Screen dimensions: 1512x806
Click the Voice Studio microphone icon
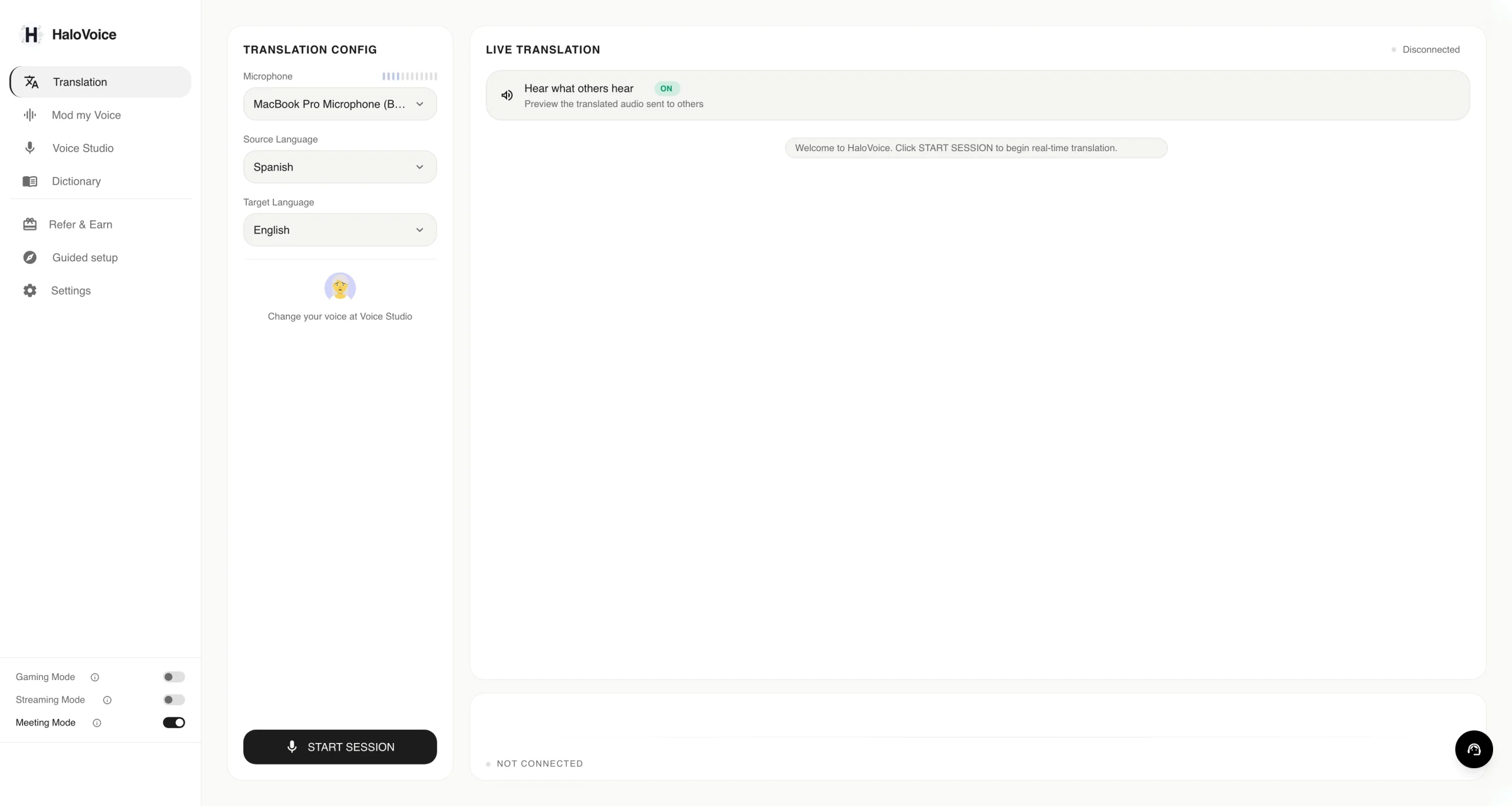click(30, 148)
